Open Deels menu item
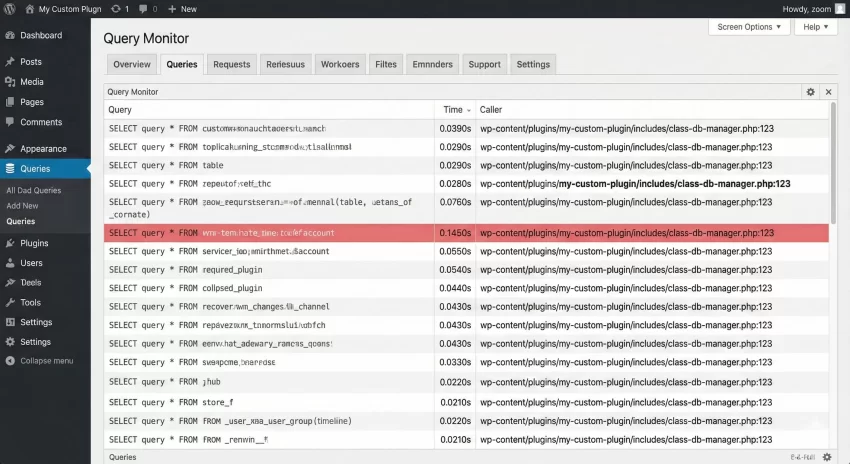The image size is (850, 464). coord(30,282)
